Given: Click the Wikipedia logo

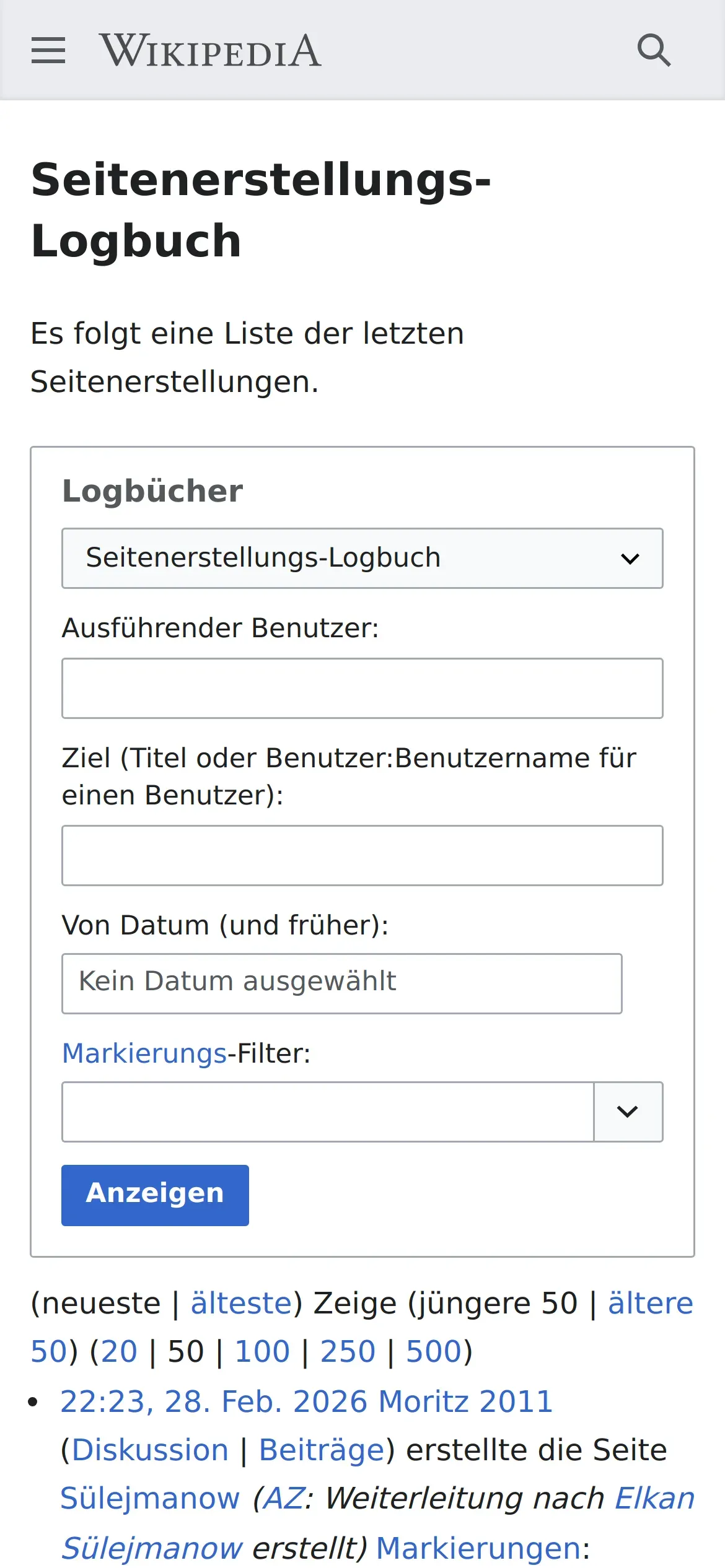Looking at the screenshot, I should 210,50.
